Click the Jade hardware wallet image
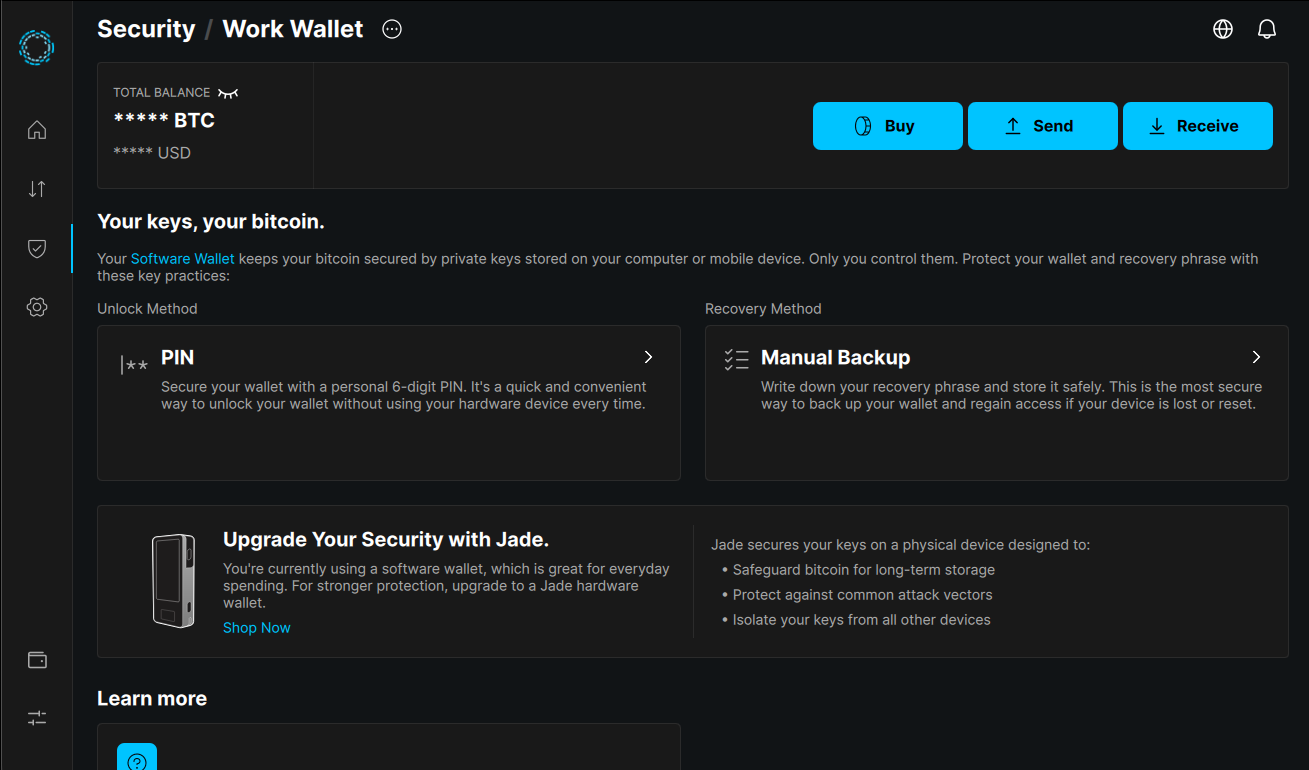The image size is (1309, 770). pos(173,581)
